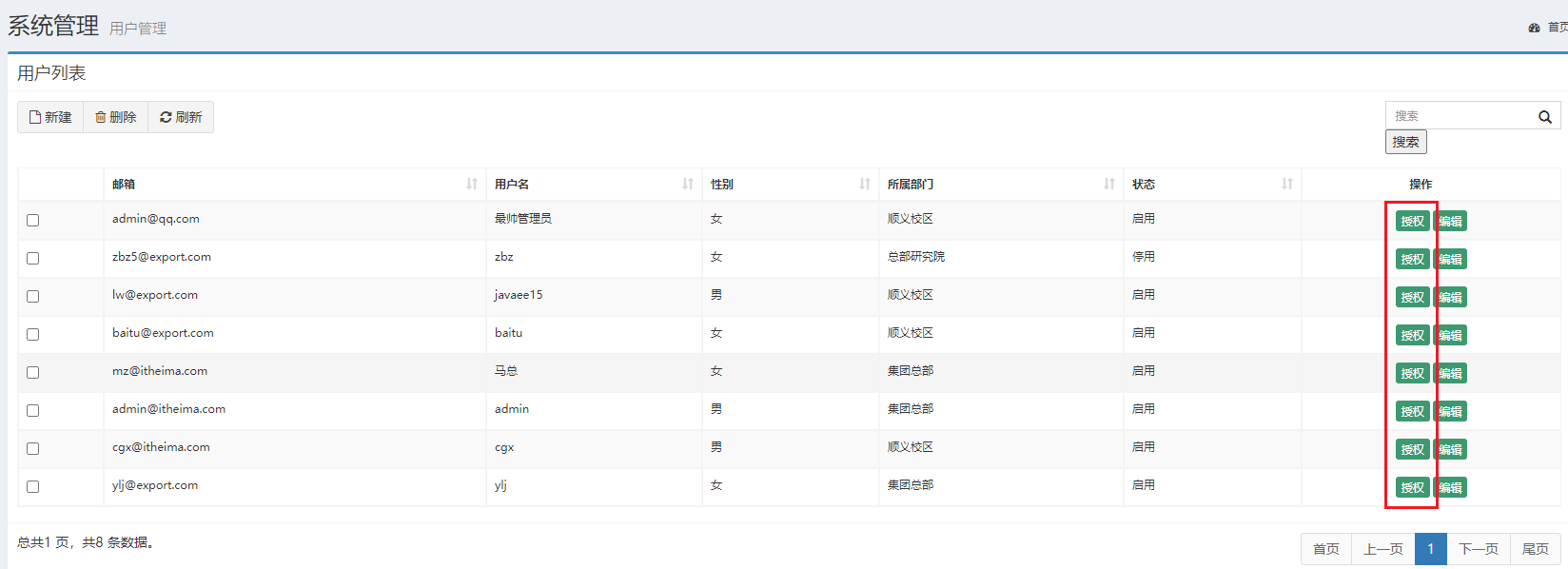Image resolution: width=1568 pixels, height=569 pixels.
Task: Check the box for ylj@export.com
Action: (x=33, y=486)
